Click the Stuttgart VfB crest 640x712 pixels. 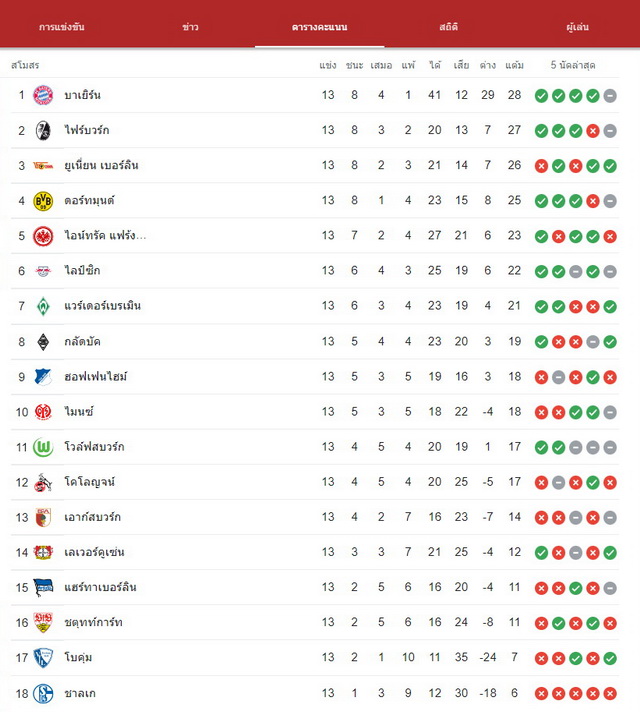[x=43, y=623]
